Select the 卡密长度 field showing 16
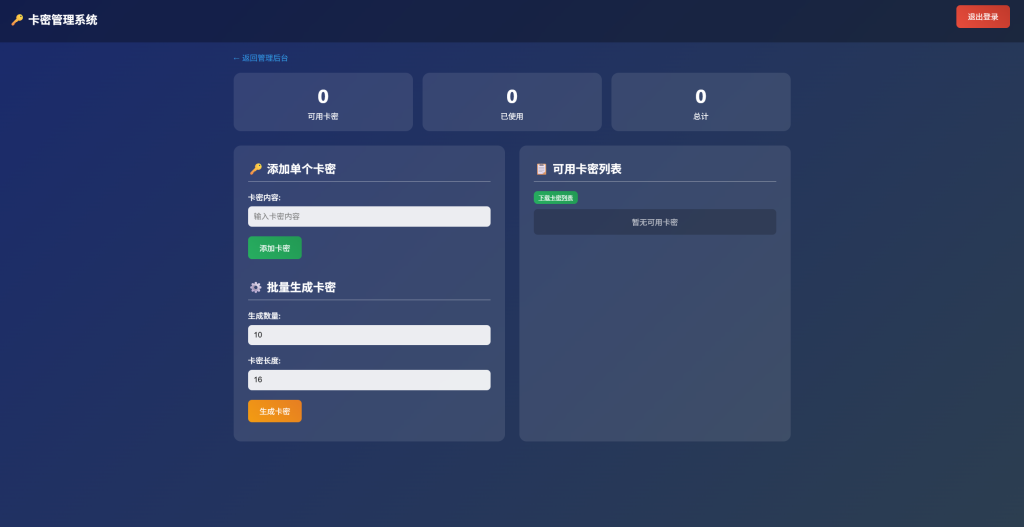 point(369,379)
